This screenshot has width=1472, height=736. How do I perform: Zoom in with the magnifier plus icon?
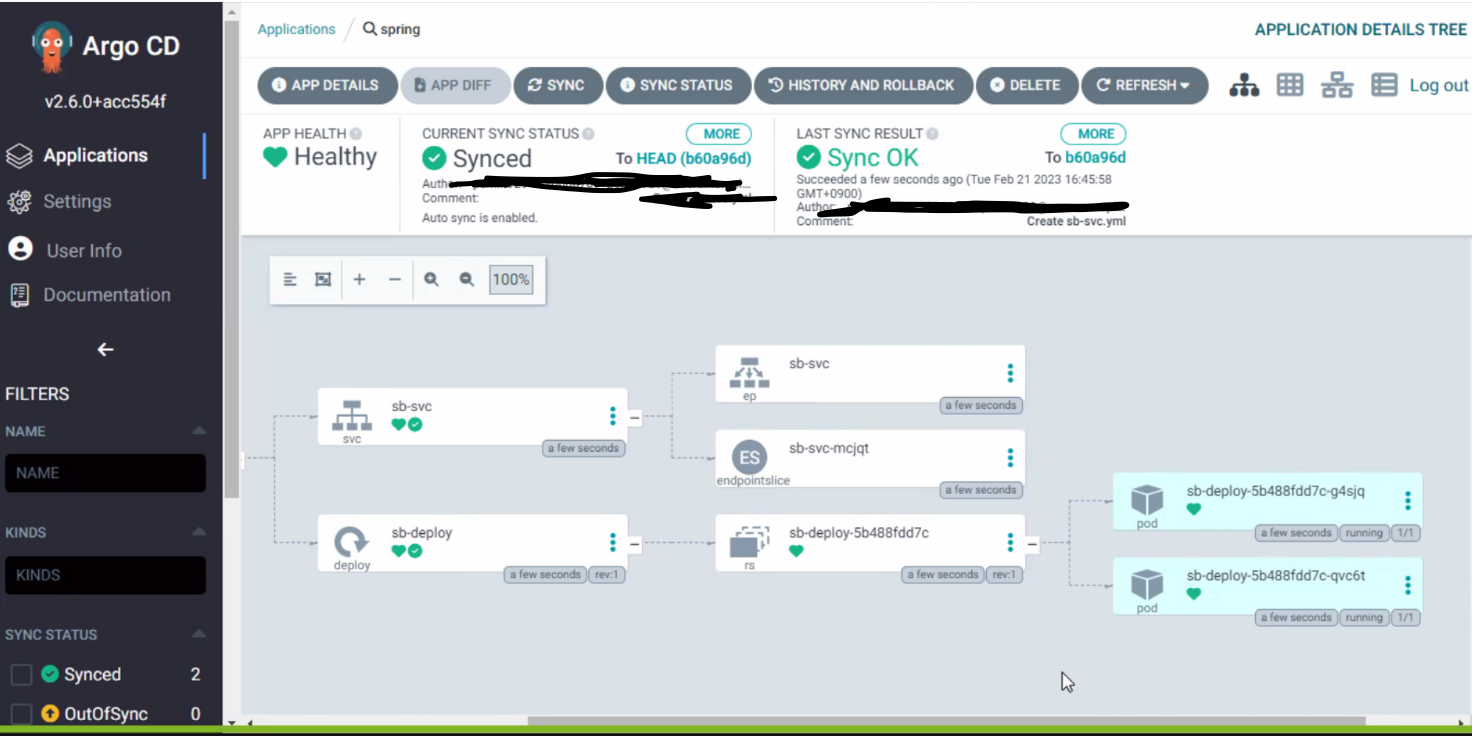pyautogui.click(x=431, y=280)
